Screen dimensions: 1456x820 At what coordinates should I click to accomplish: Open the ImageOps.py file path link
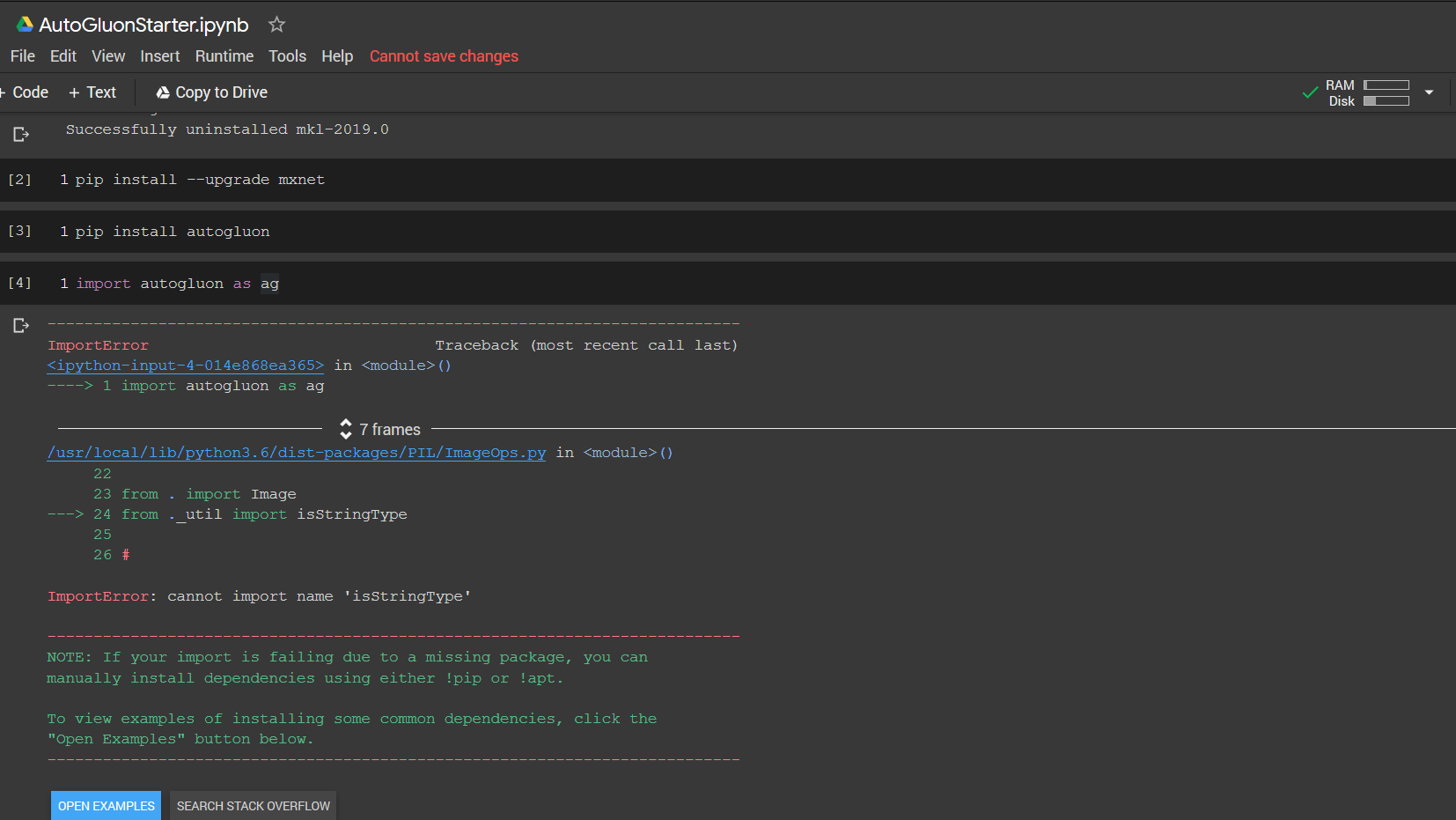coord(297,453)
